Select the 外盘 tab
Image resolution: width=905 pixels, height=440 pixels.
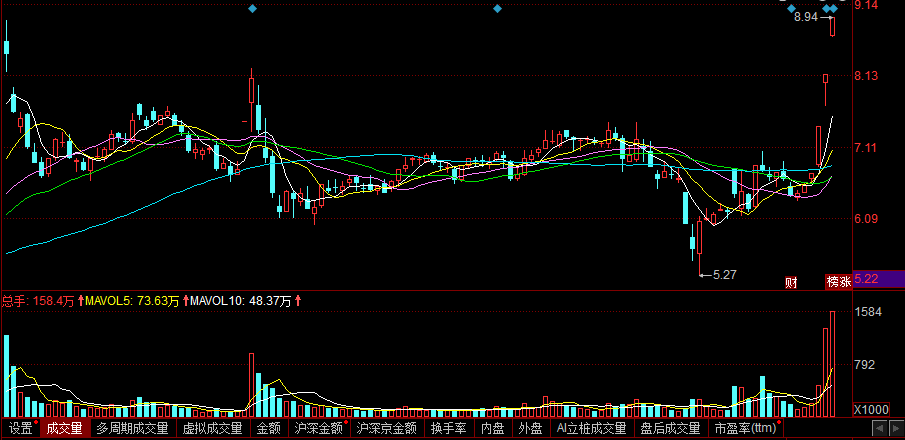[x=529, y=428]
